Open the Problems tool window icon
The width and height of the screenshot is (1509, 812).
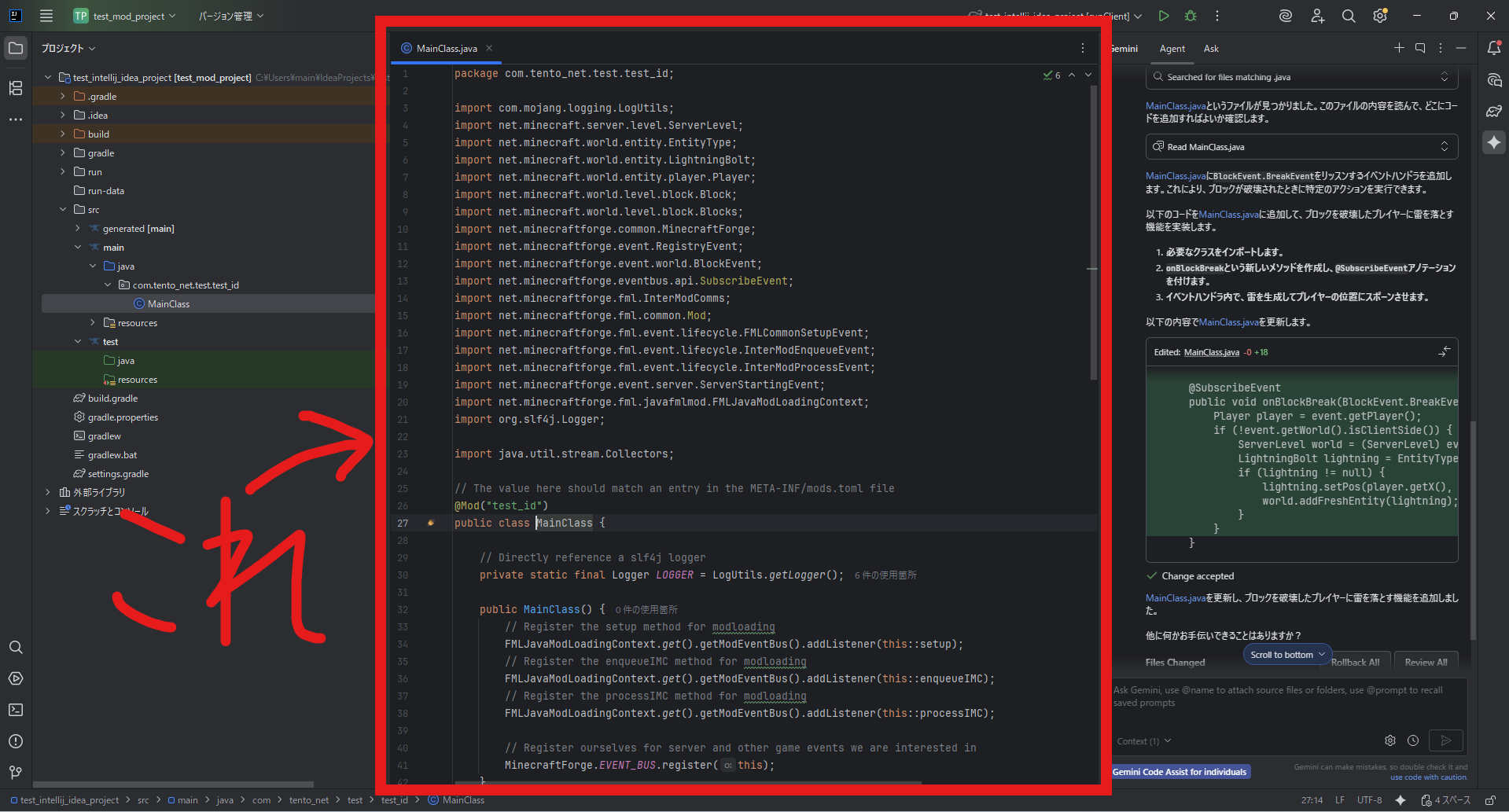click(x=16, y=741)
